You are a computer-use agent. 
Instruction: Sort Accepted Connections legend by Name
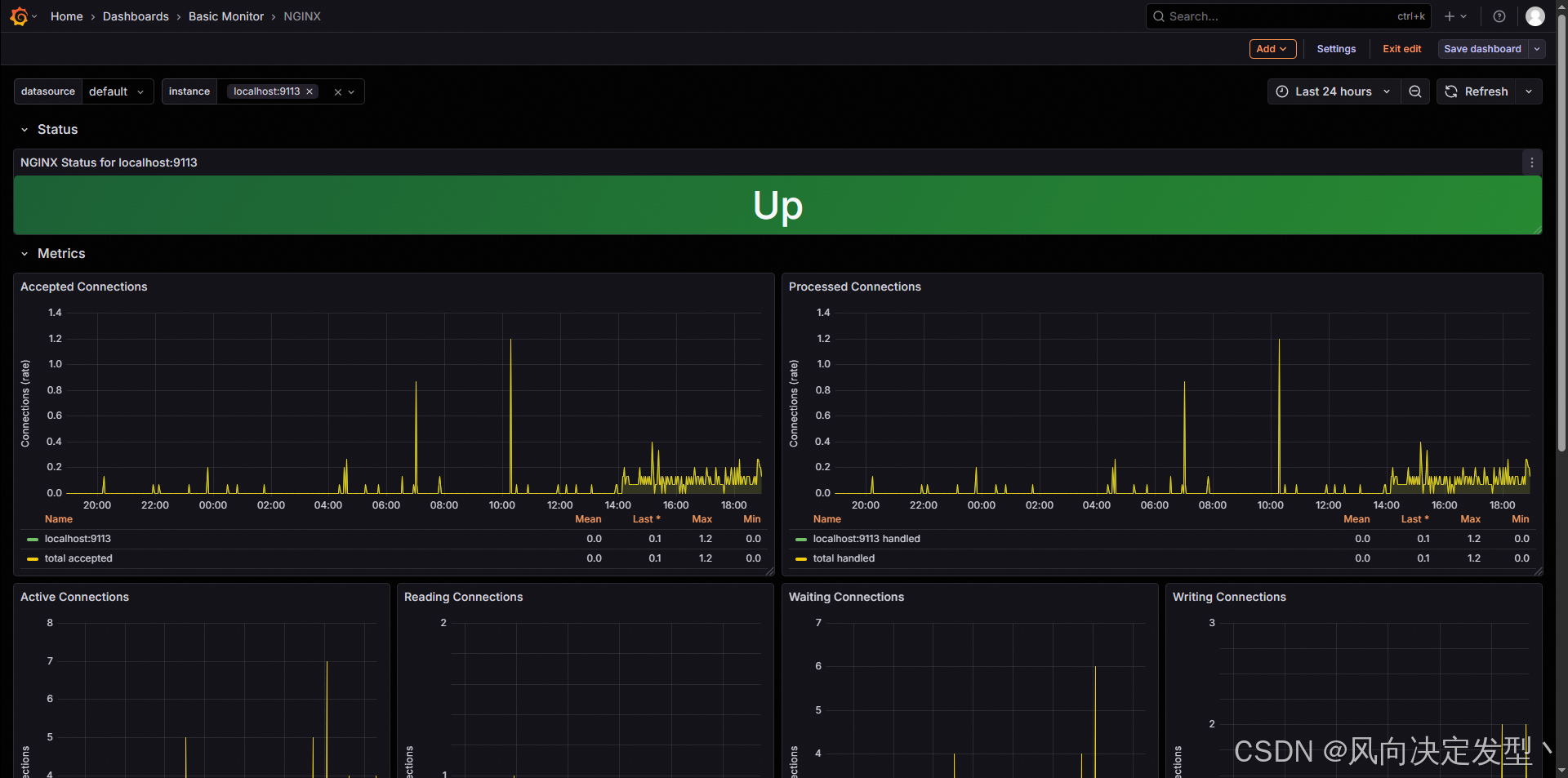59,519
